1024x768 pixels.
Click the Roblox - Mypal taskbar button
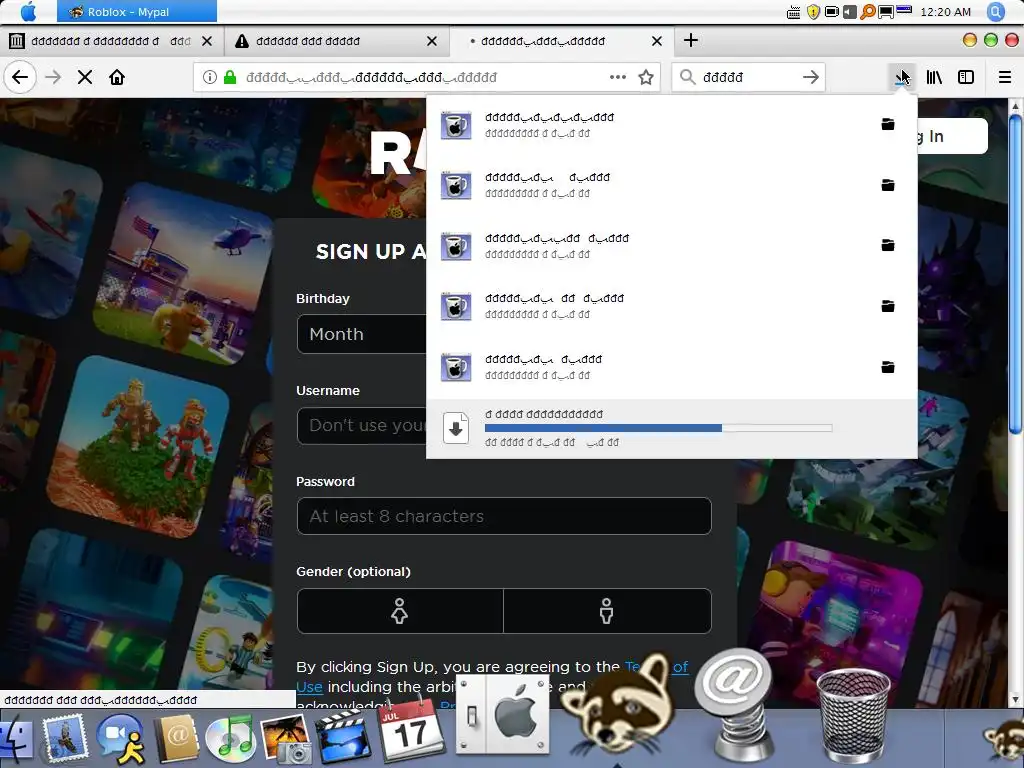coord(136,12)
